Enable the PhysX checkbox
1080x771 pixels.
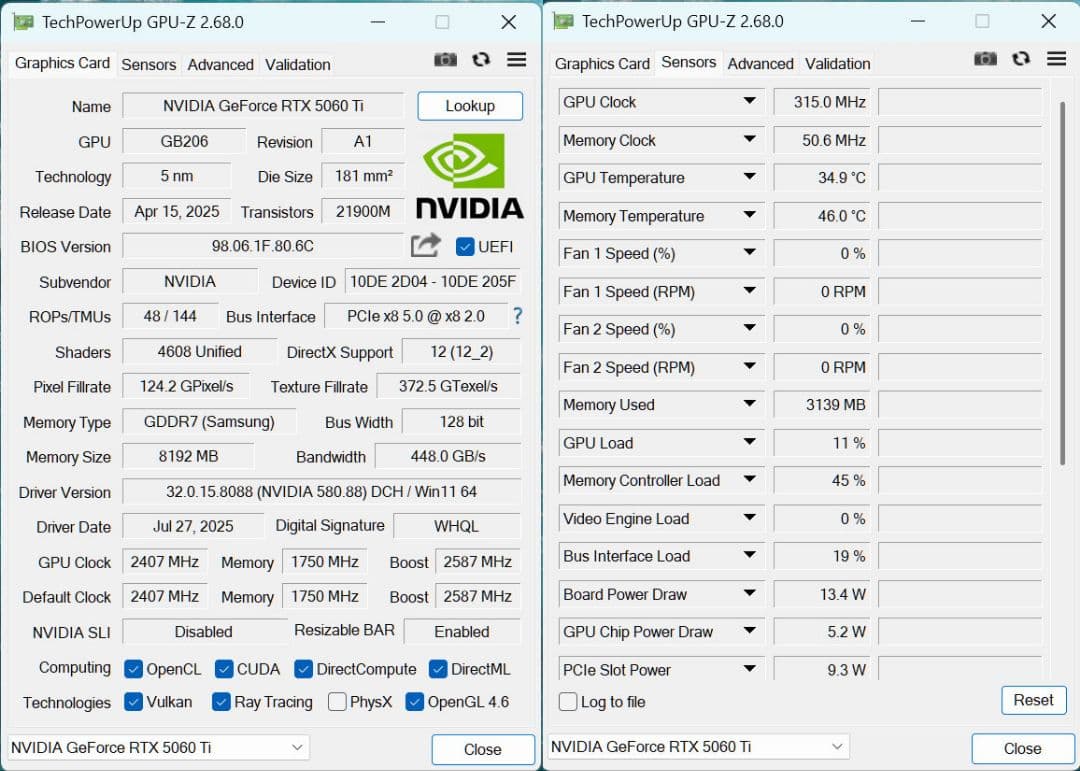pyautogui.click(x=337, y=702)
